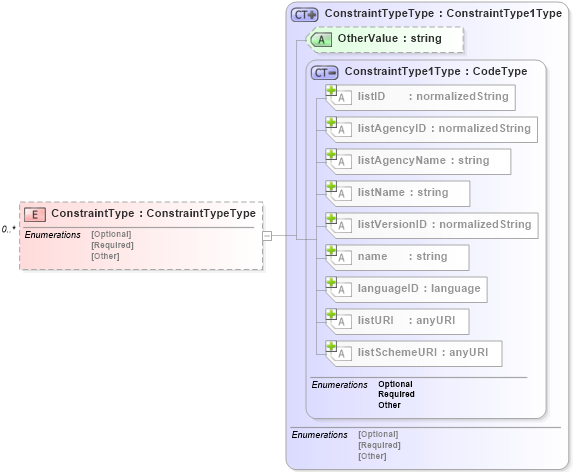Screen dimensions: 574x472
Task: Click the A icon of listName attribute
Action: click(342, 194)
